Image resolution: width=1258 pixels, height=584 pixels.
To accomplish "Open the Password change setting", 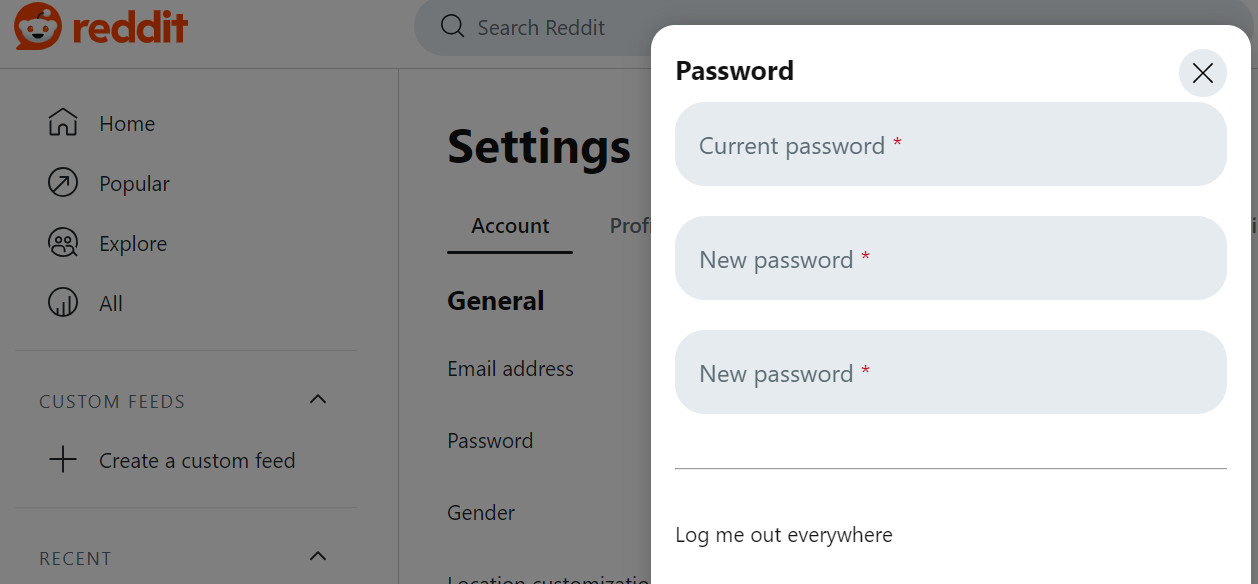I will pos(490,440).
